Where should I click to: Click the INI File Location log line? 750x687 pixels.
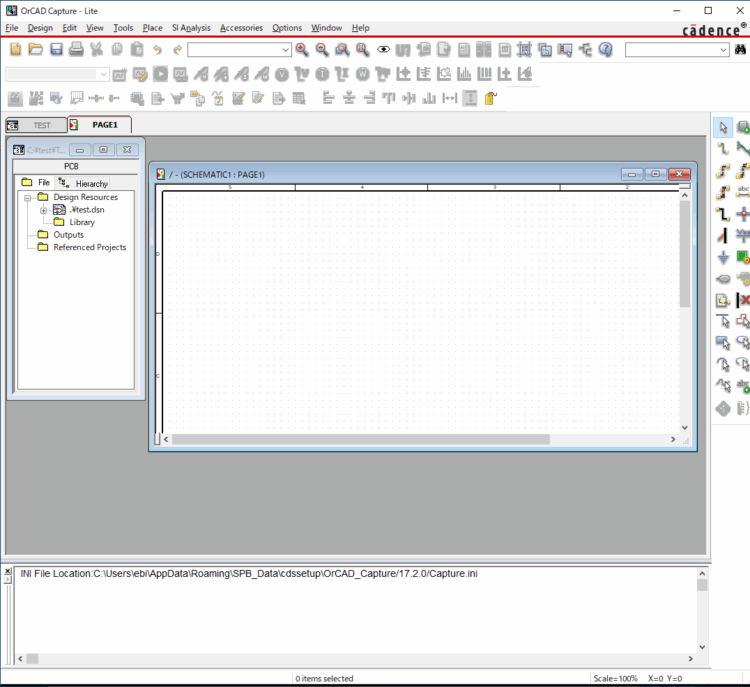(249, 574)
